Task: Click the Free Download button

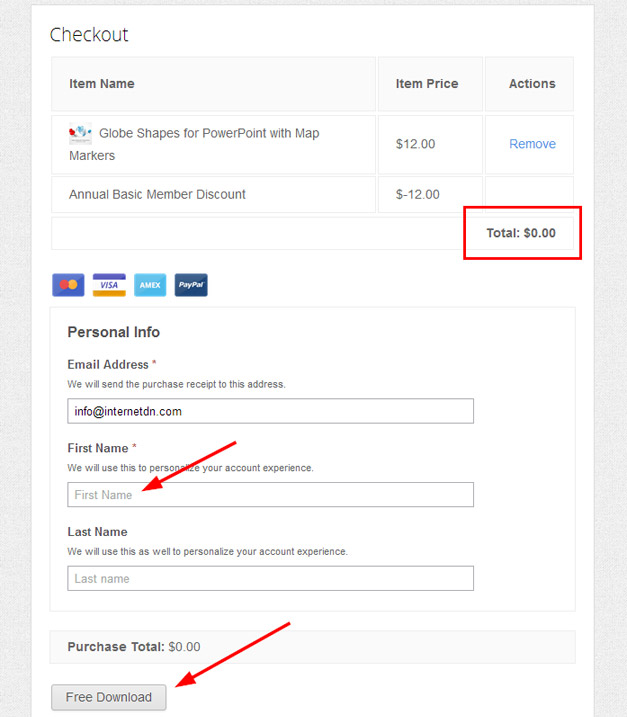Action: 108,697
